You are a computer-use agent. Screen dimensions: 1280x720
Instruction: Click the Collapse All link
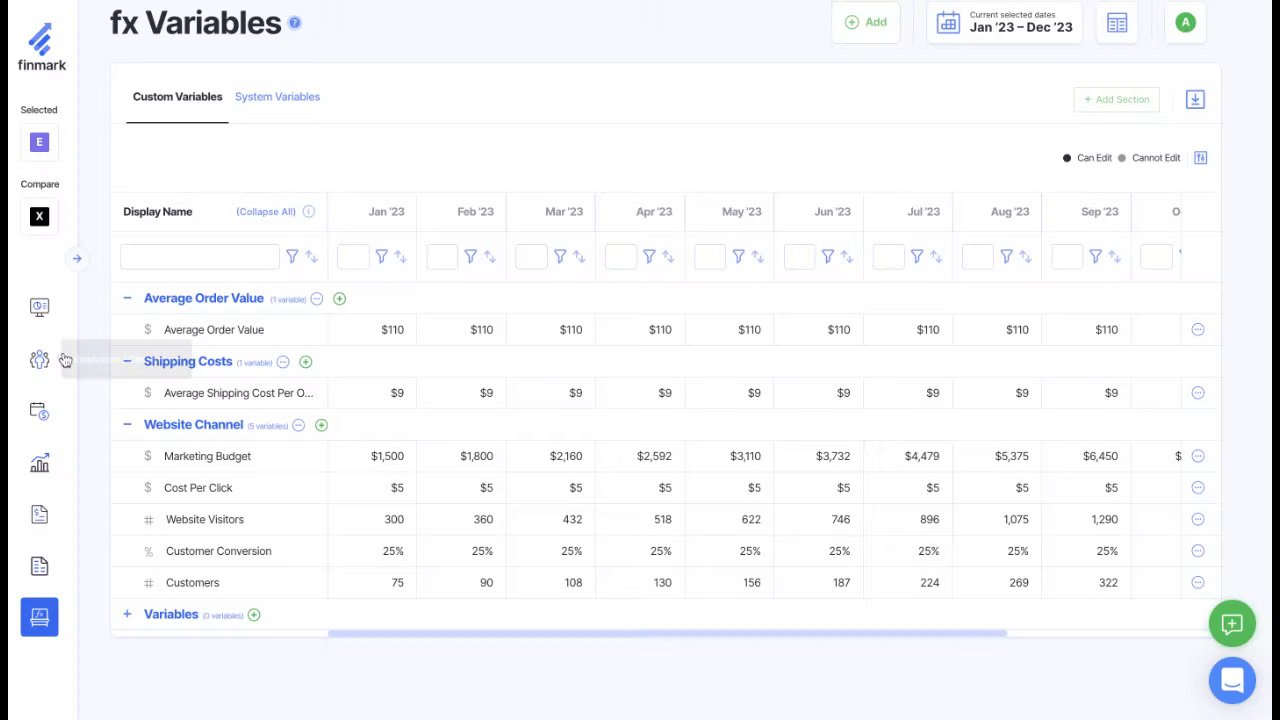pyautogui.click(x=266, y=212)
